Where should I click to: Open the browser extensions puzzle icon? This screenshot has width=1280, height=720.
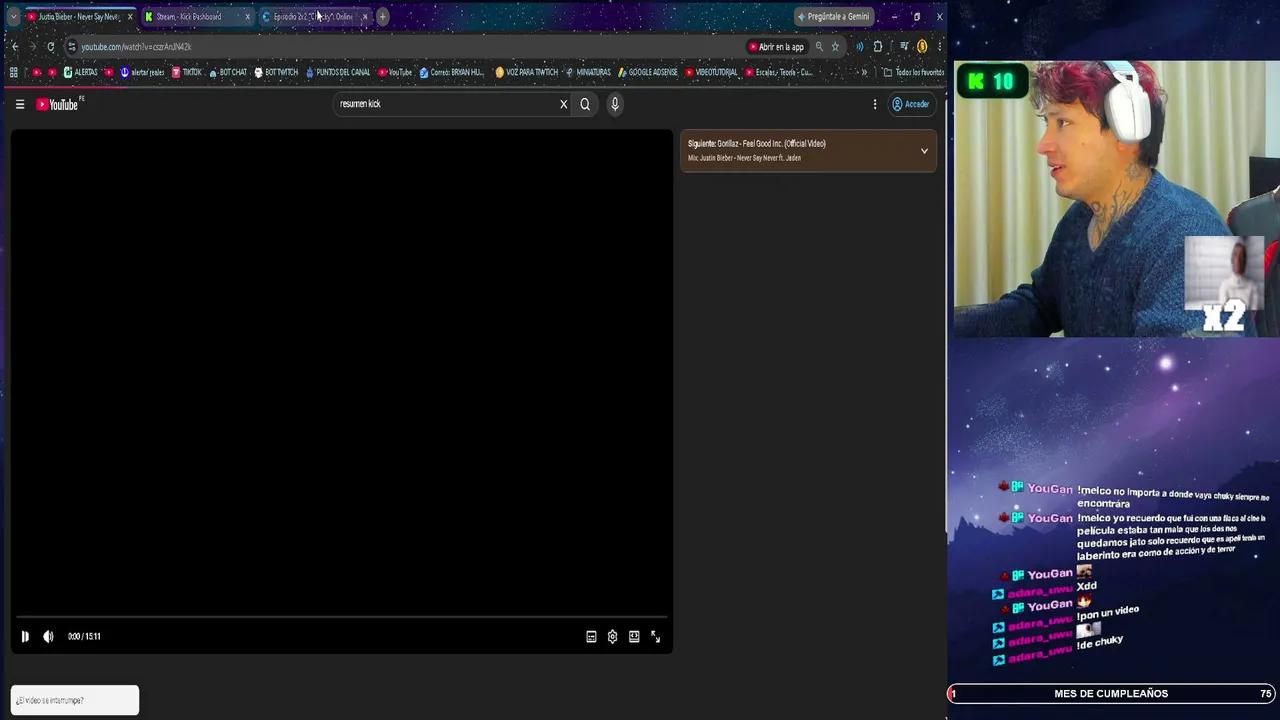click(x=878, y=47)
